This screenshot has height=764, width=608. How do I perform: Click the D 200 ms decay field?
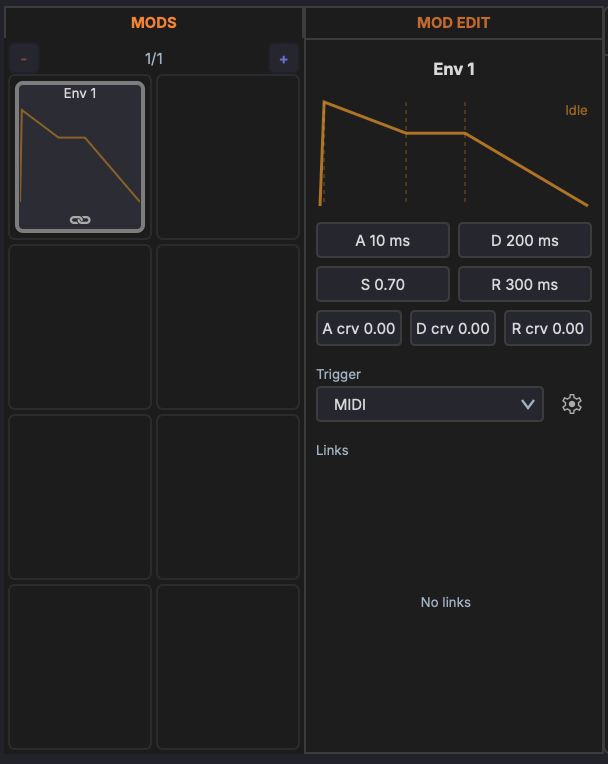click(x=525, y=240)
